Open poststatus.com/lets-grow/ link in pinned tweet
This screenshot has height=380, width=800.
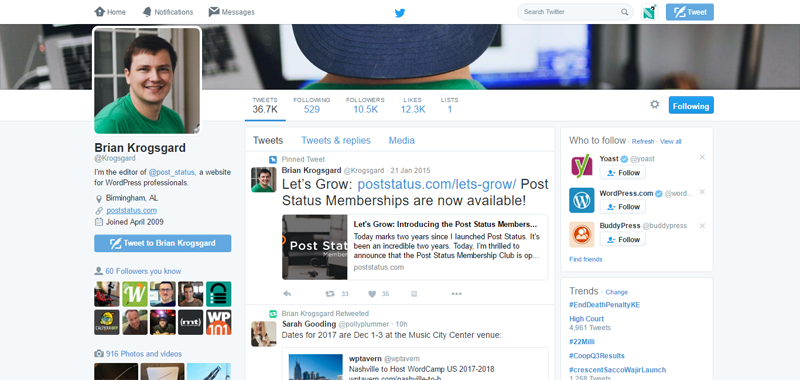[437, 184]
